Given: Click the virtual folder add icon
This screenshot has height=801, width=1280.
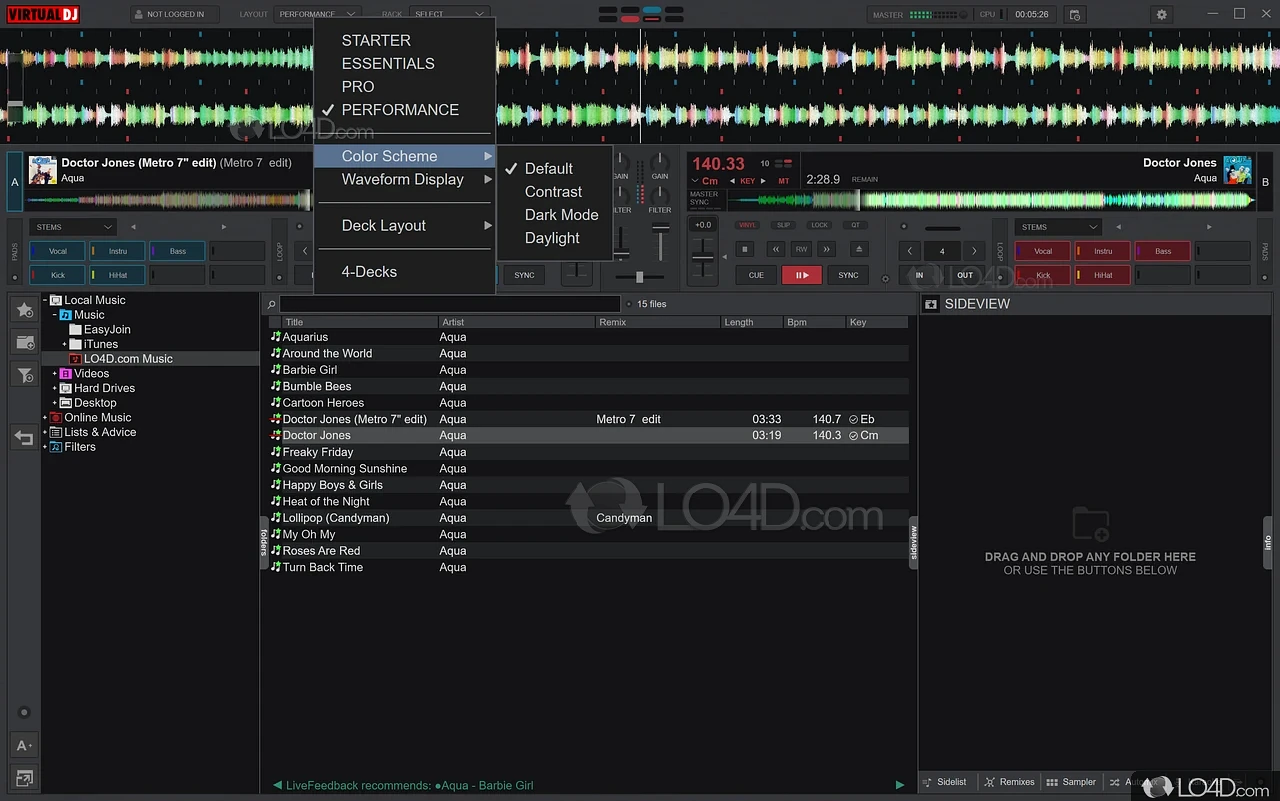Looking at the screenshot, I should (x=24, y=342).
